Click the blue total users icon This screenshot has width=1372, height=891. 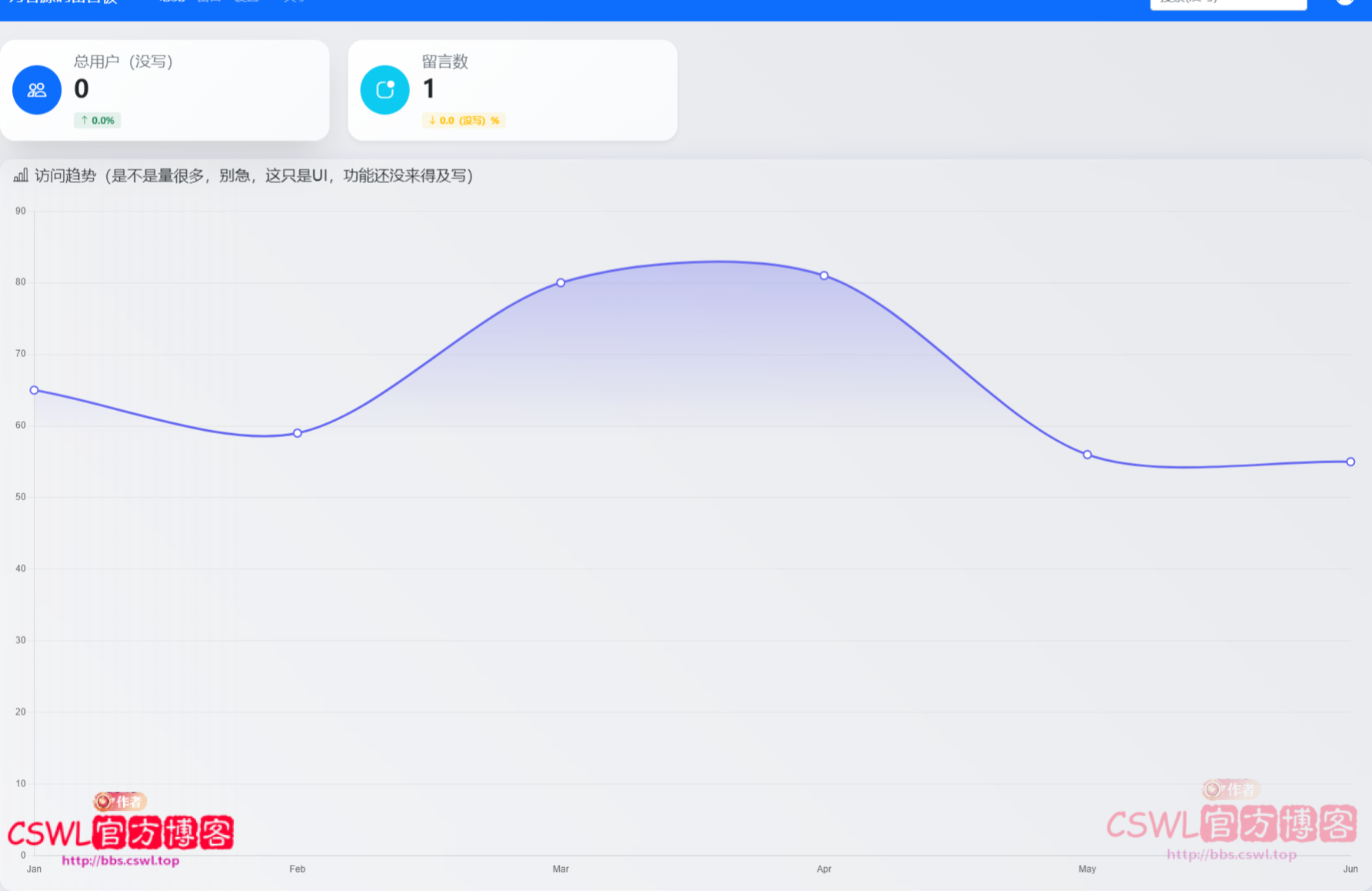[x=37, y=90]
